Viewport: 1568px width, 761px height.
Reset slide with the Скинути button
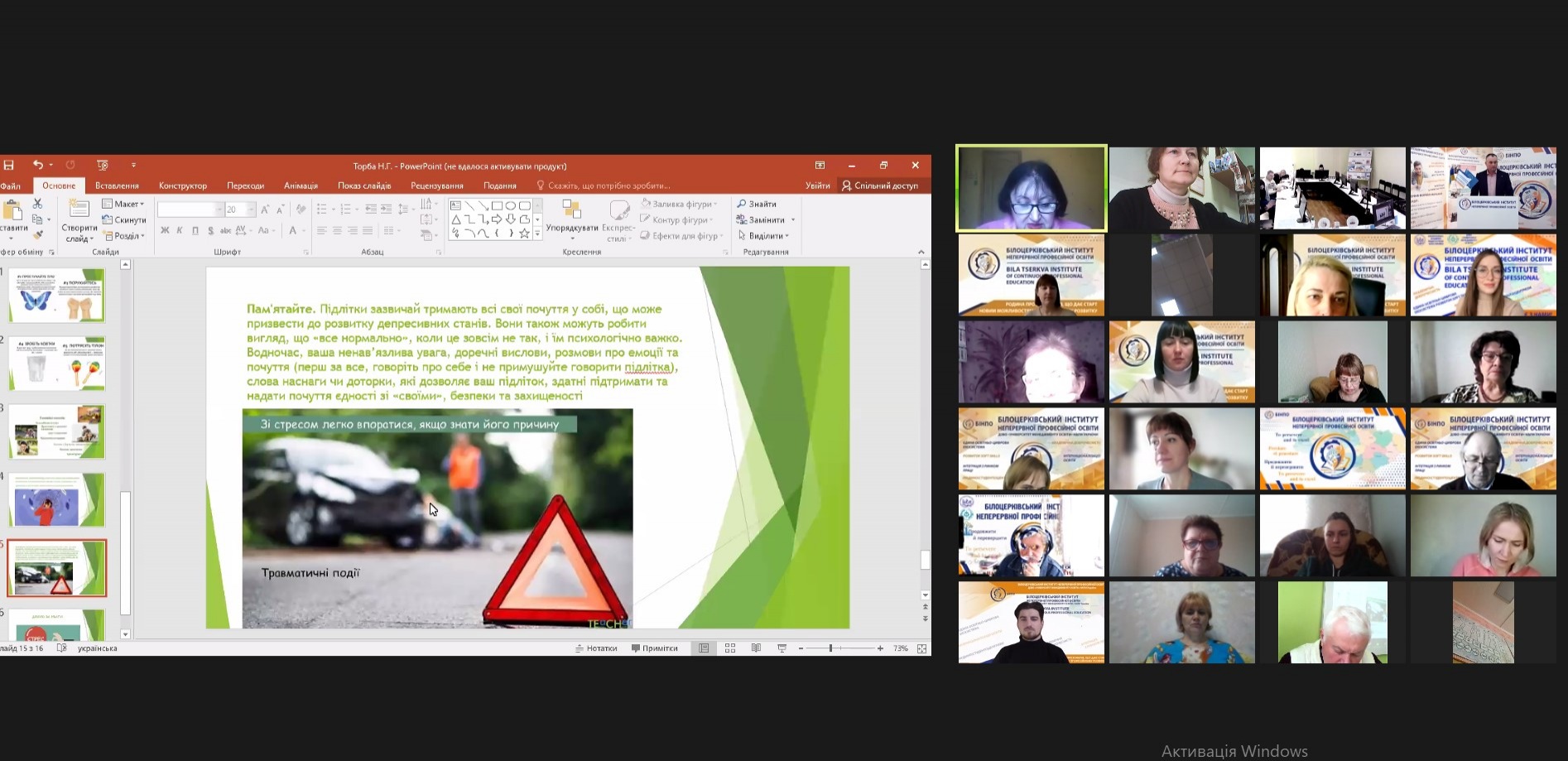(124, 219)
